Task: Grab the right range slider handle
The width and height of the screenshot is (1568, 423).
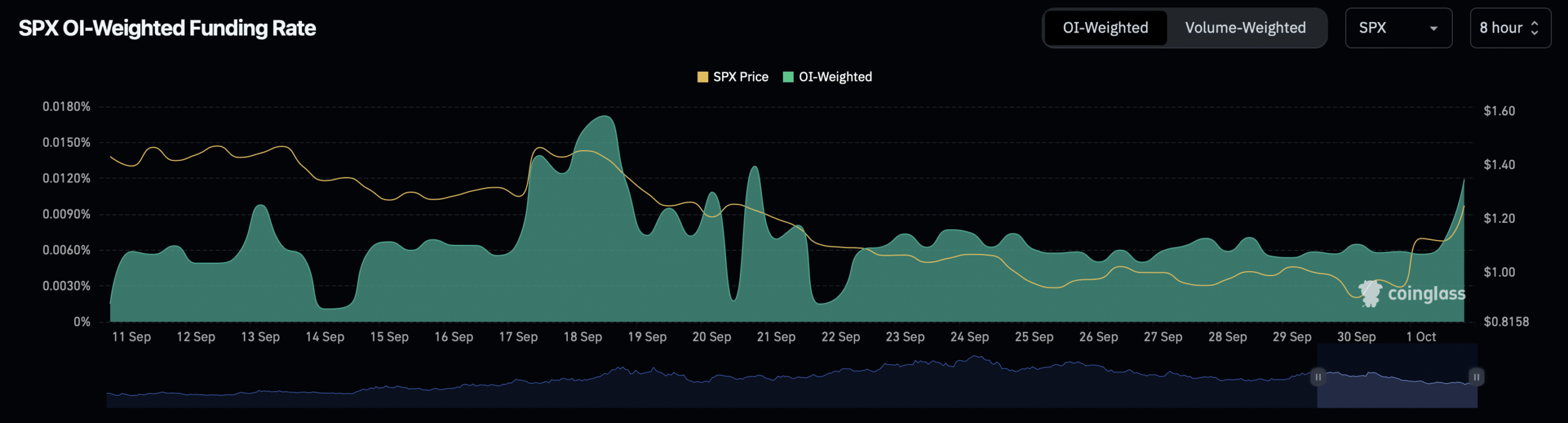Action: (x=1476, y=377)
